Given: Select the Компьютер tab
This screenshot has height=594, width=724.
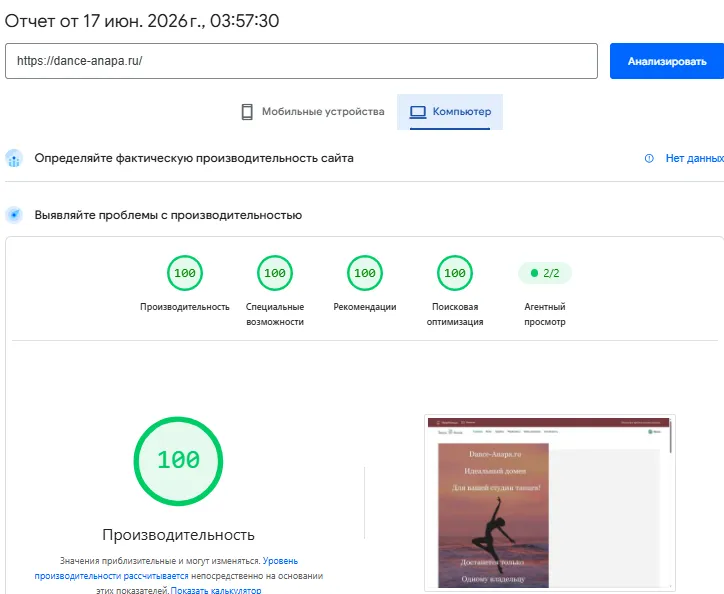Looking at the screenshot, I should pos(450,112).
